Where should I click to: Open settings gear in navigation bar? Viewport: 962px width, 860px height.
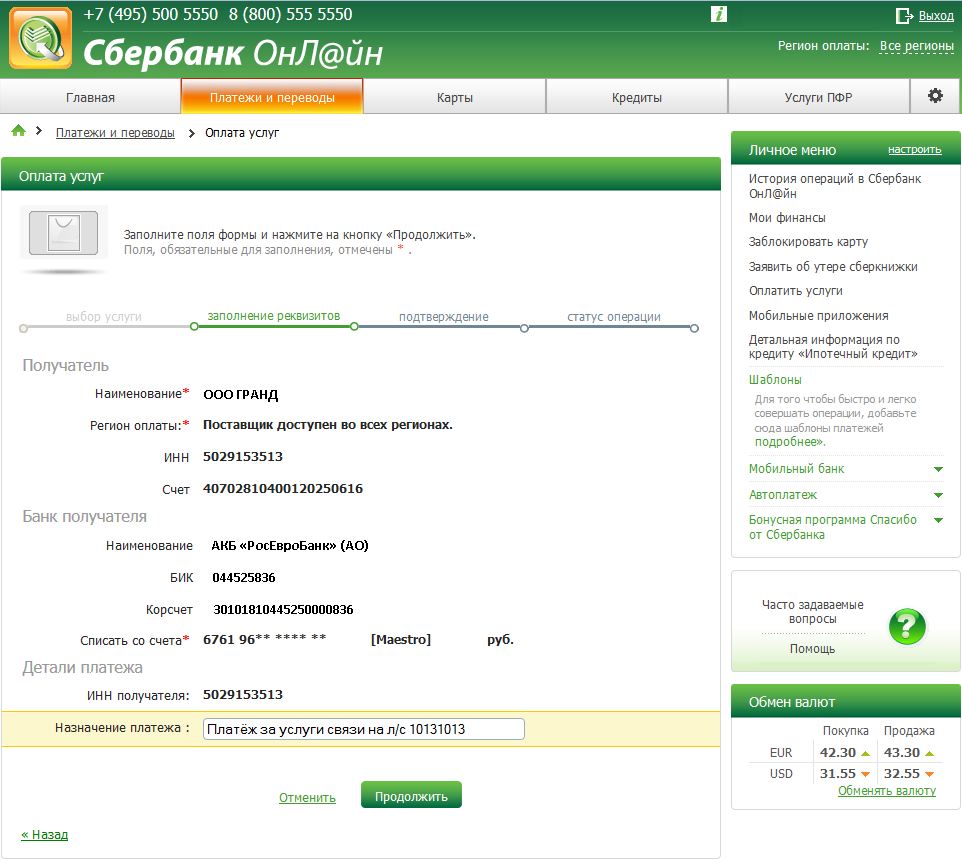point(935,96)
